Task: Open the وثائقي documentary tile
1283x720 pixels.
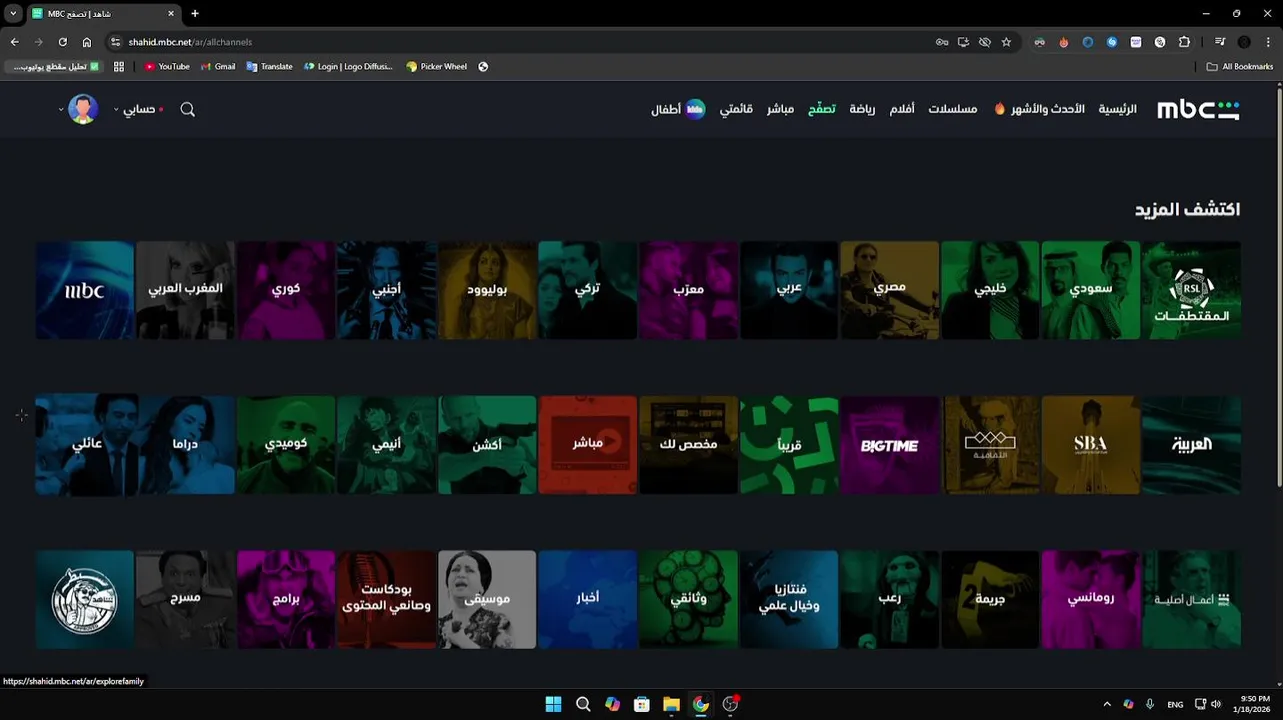Action: tap(688, 599)
